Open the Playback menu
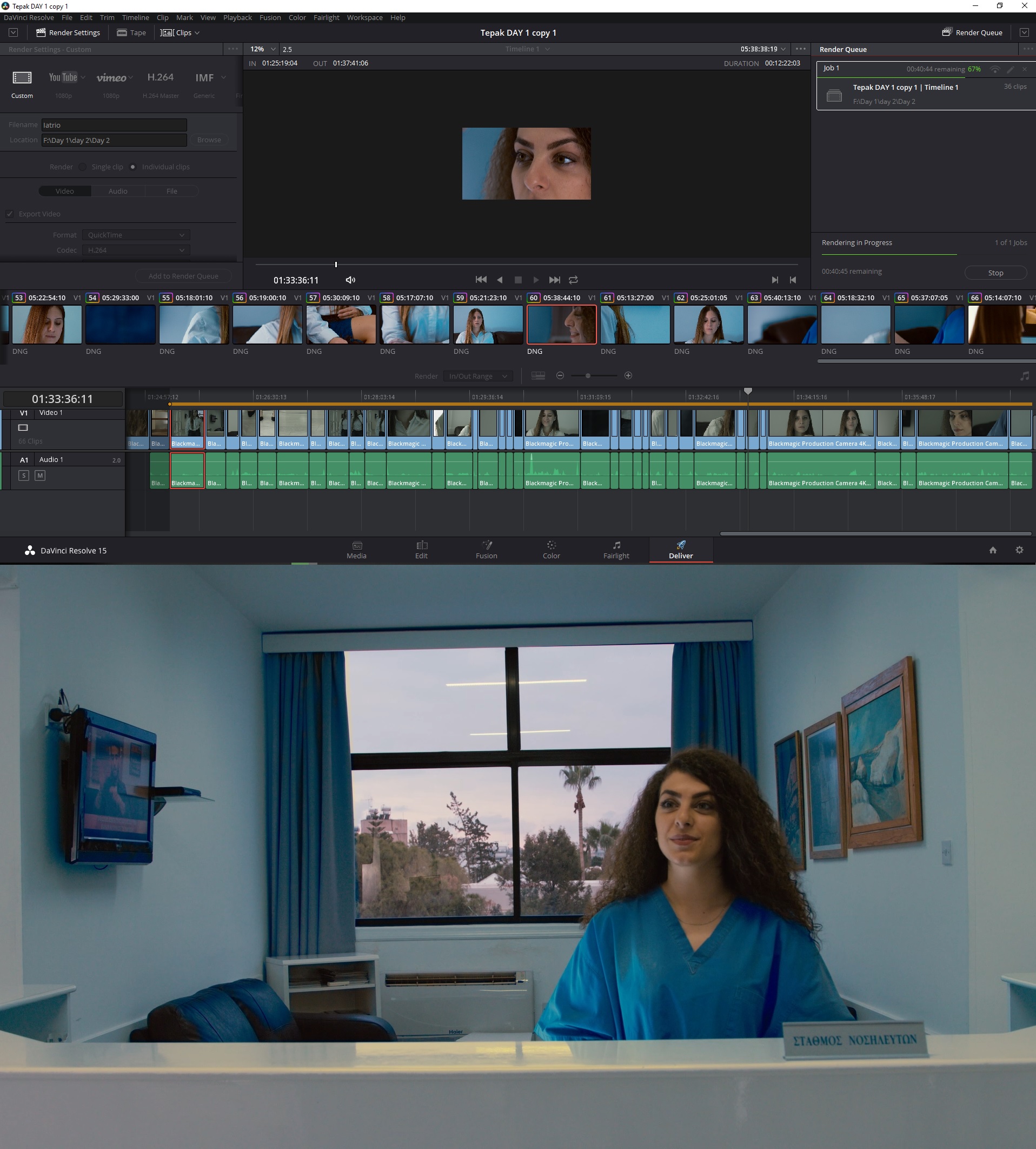Screen dimensions: 1036x1149 [237, 18]
